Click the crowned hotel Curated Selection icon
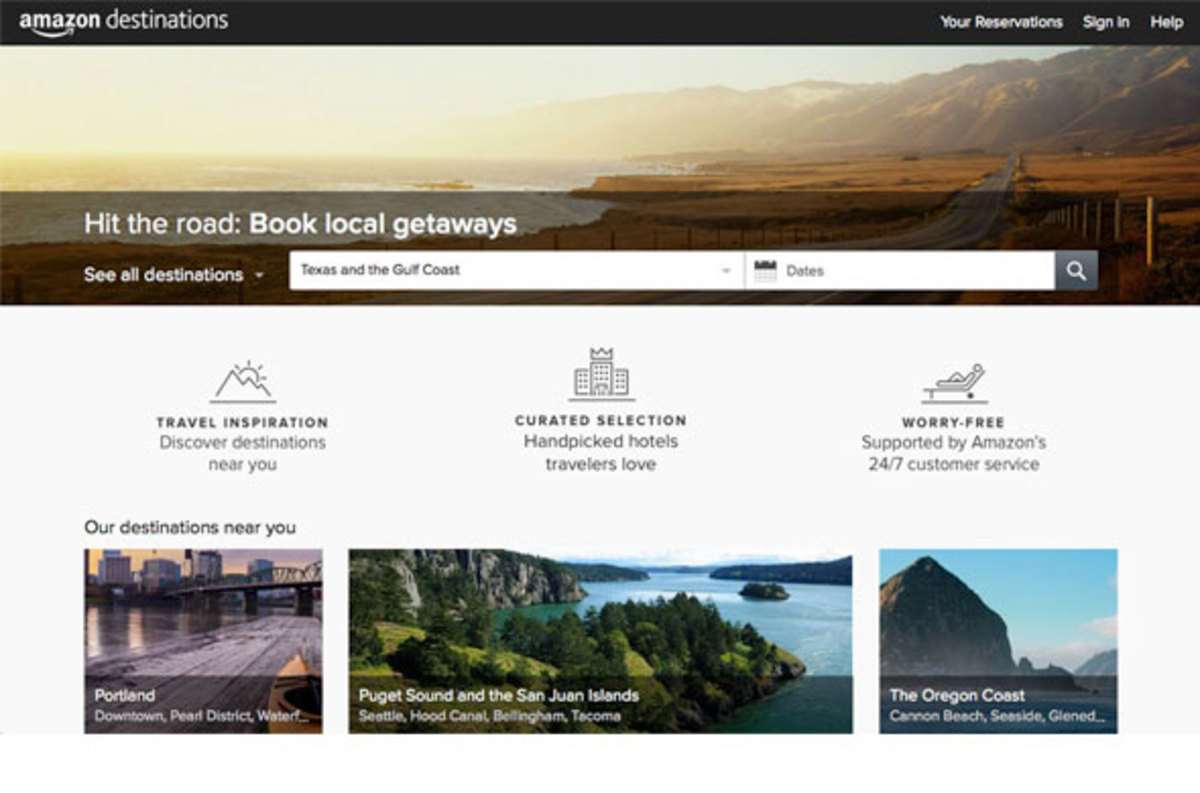 point(601,375)
